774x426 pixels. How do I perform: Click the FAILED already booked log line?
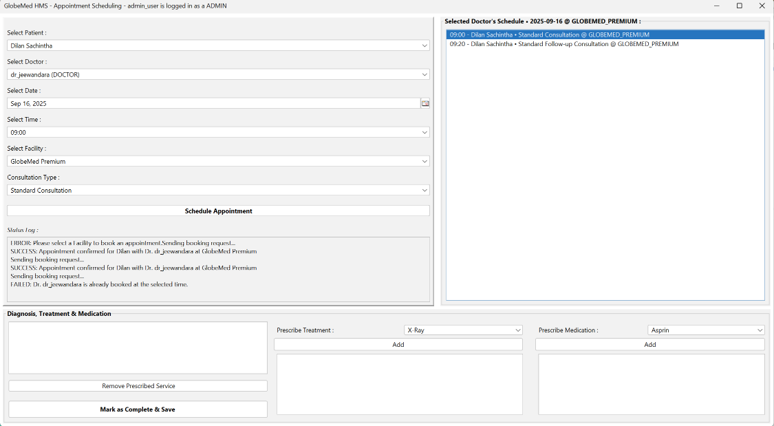pos(99,284)
